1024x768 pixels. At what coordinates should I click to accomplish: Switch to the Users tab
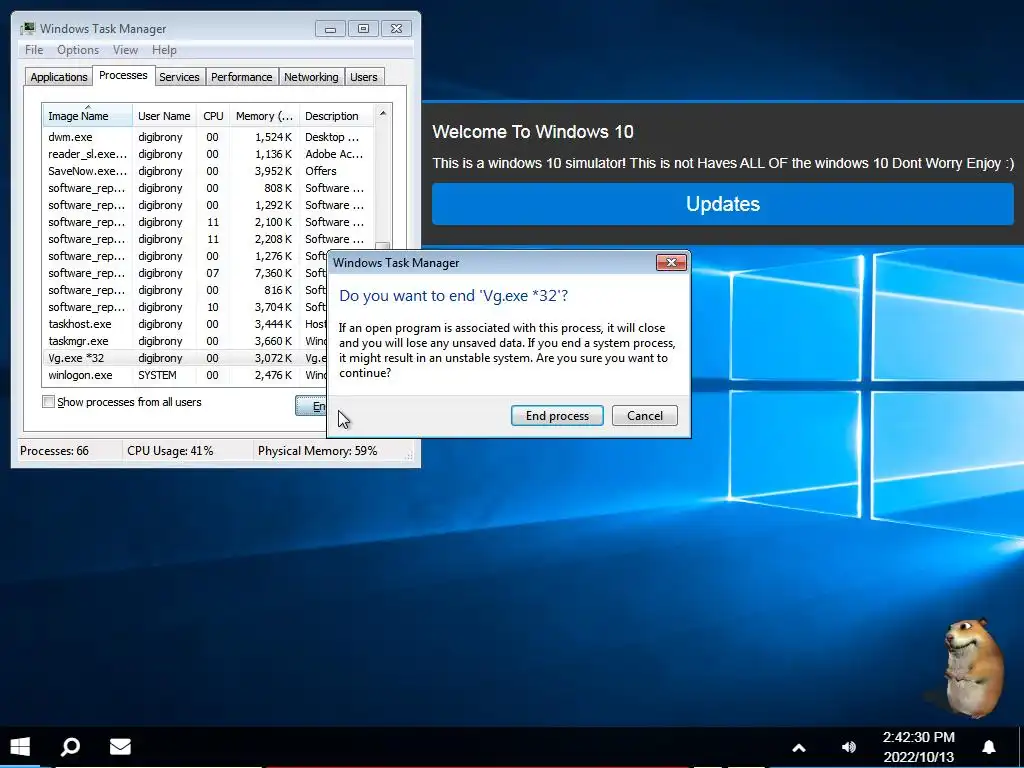[364, 77]
